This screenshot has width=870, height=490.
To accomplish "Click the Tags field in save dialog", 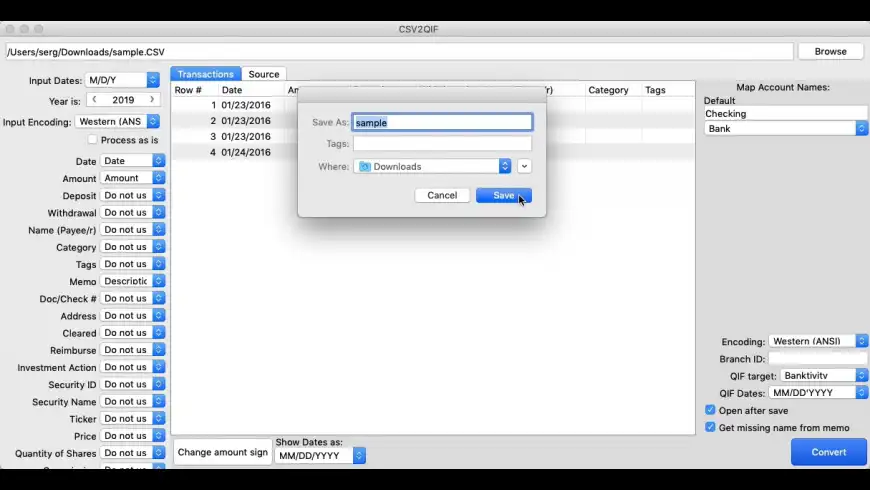I will [x=442, y=144].
